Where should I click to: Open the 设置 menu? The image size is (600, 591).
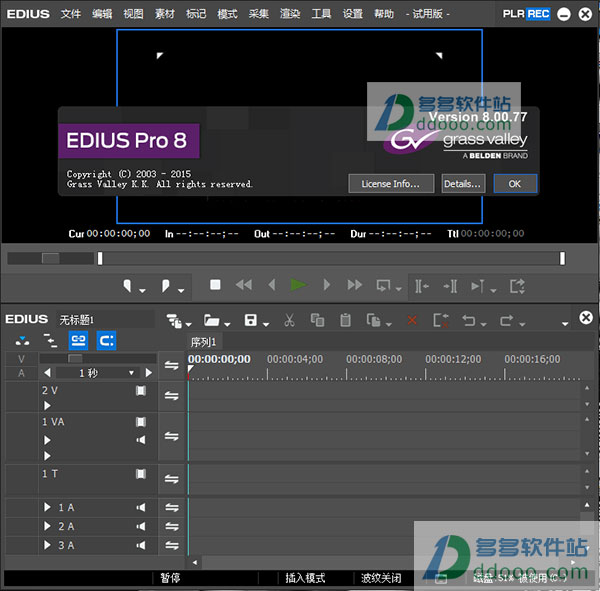point(353,14)
